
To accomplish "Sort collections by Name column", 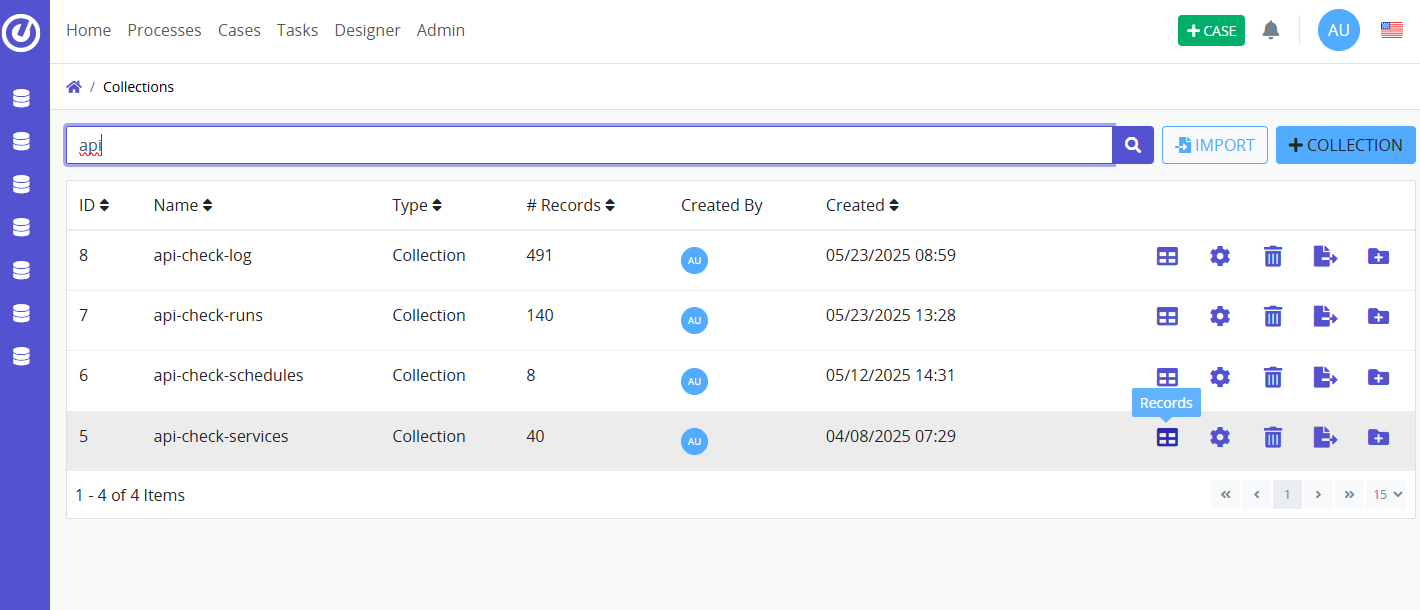I will (182, 205).
